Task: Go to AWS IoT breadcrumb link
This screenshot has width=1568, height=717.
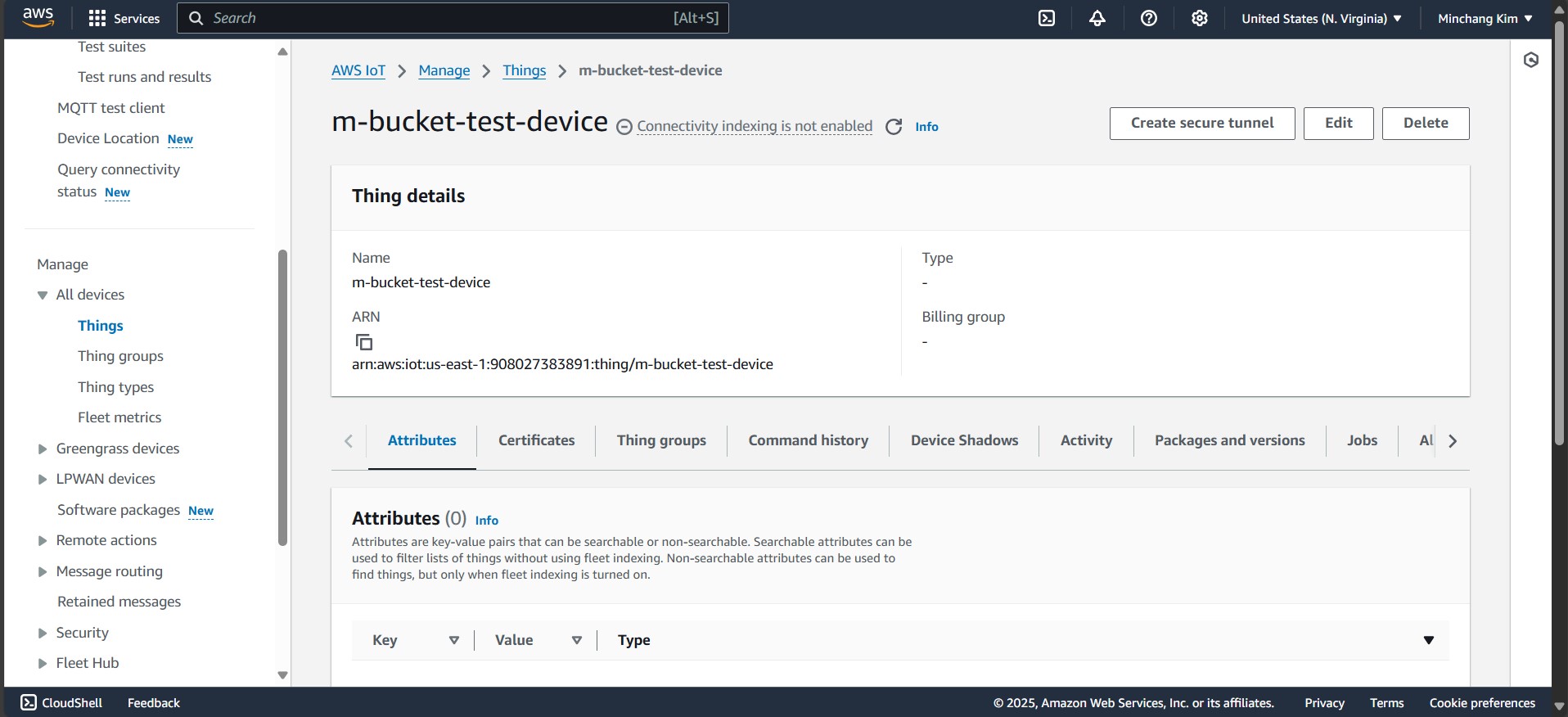Action: click(x=358, y=70)
